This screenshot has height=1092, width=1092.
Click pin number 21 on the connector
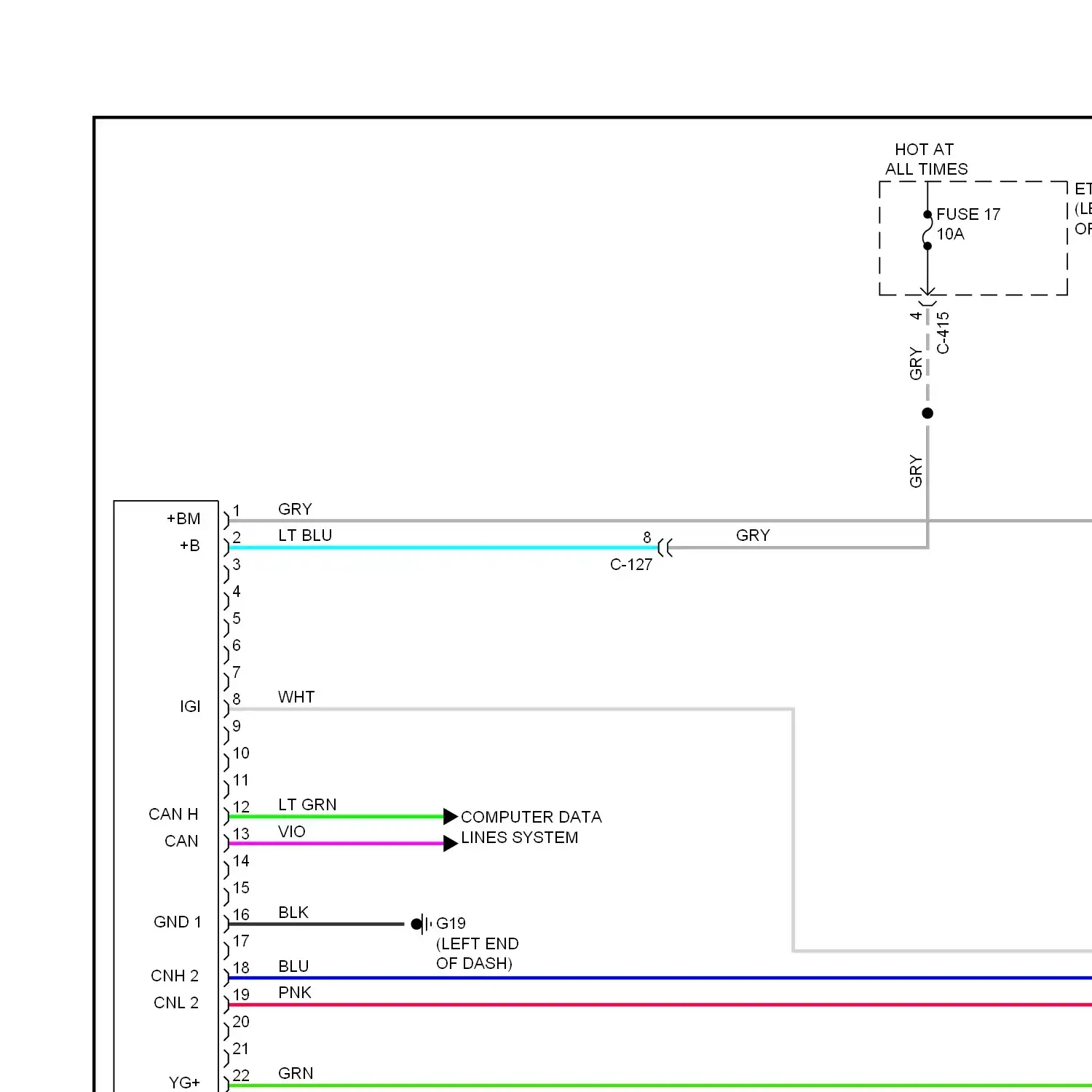pyautogui.click(x=241, y=1049)
